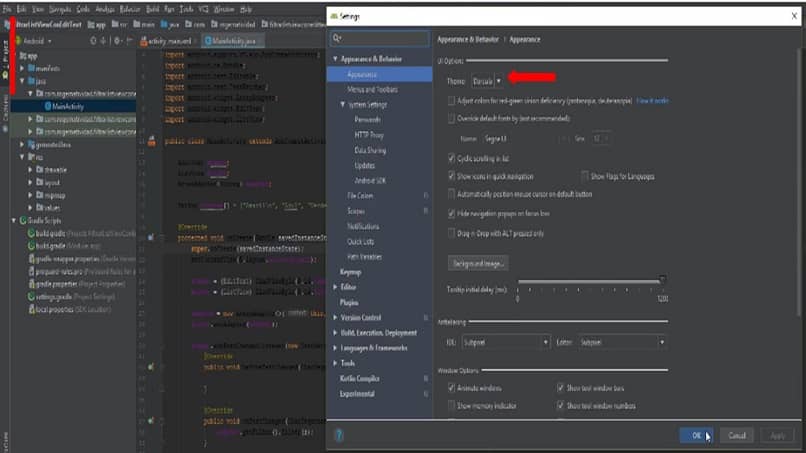The width and height of the screenshot is (806, 453).
Task: Collapse System Settings in settings tree
Action: pos(342,104)
